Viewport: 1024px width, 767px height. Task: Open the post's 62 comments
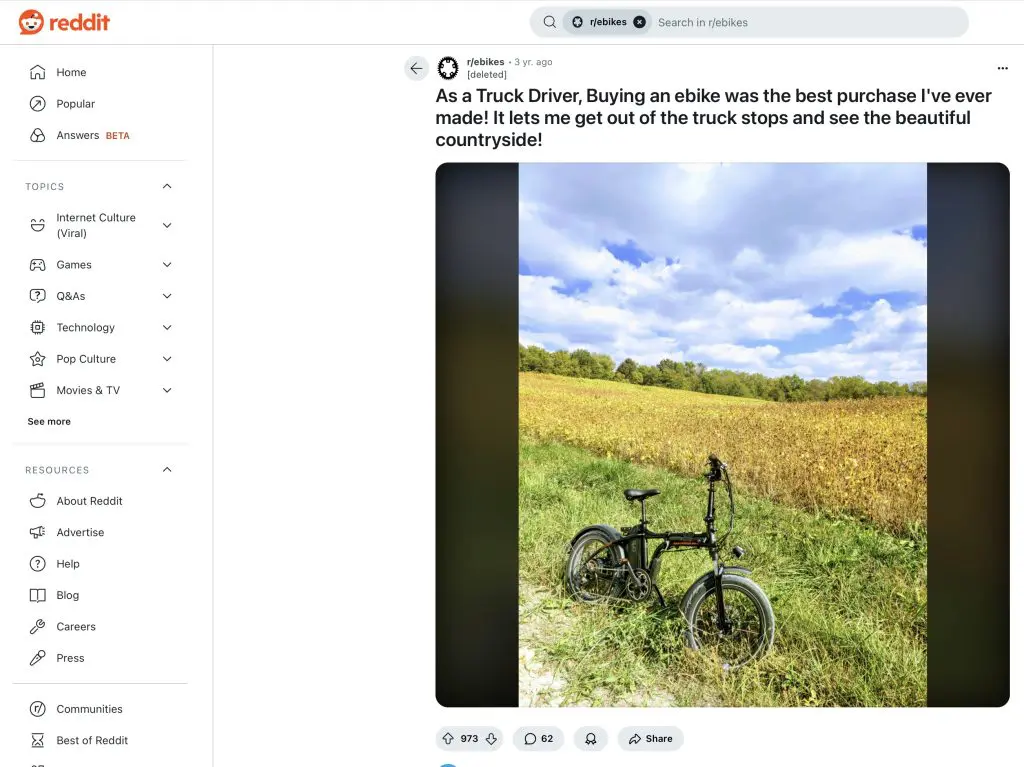[x=538, y=739]
